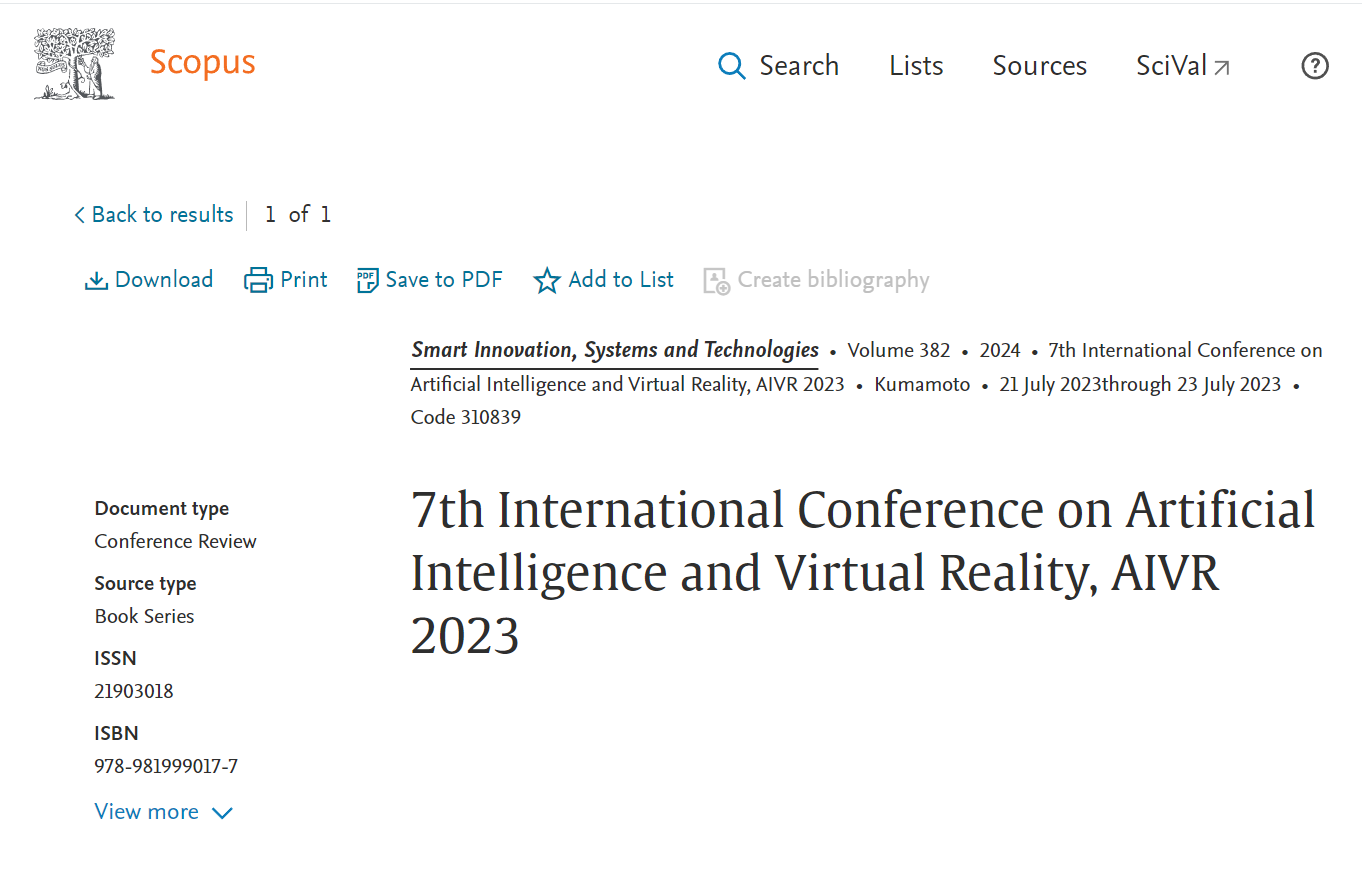
Task: Open the Lists menu item
Action: point(916,66)
